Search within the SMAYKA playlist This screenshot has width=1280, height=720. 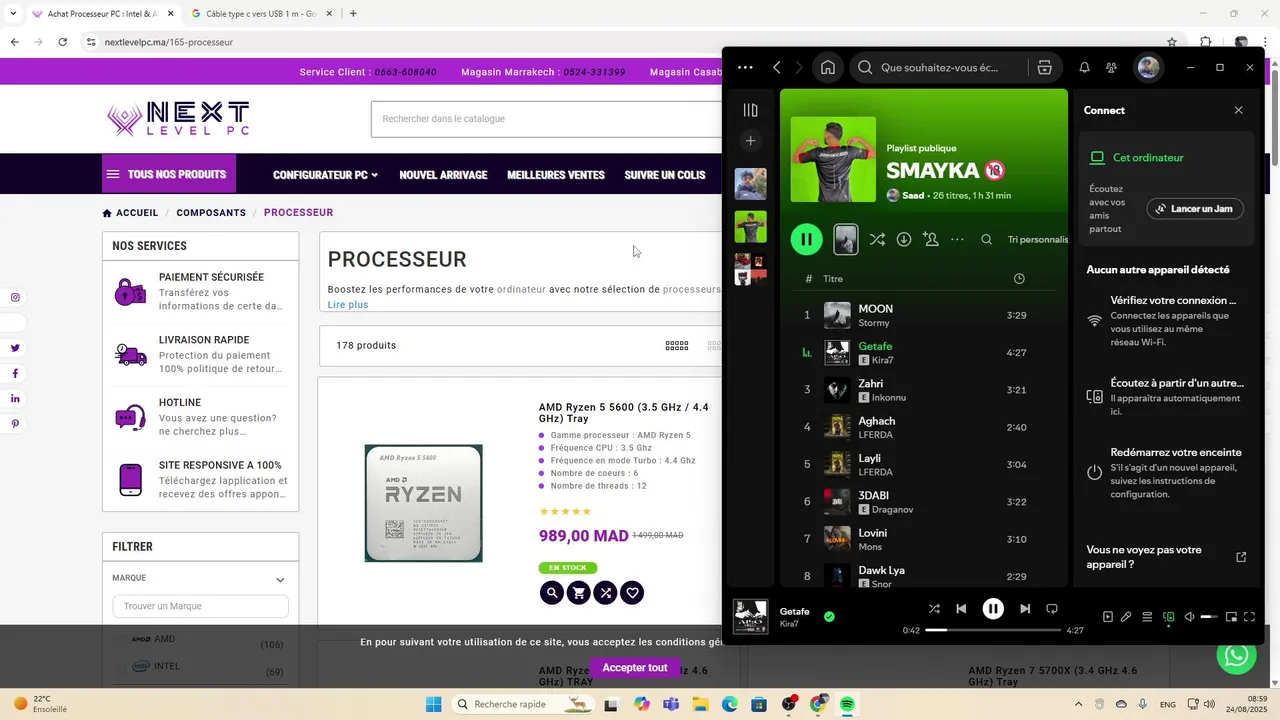click(987, 239)
